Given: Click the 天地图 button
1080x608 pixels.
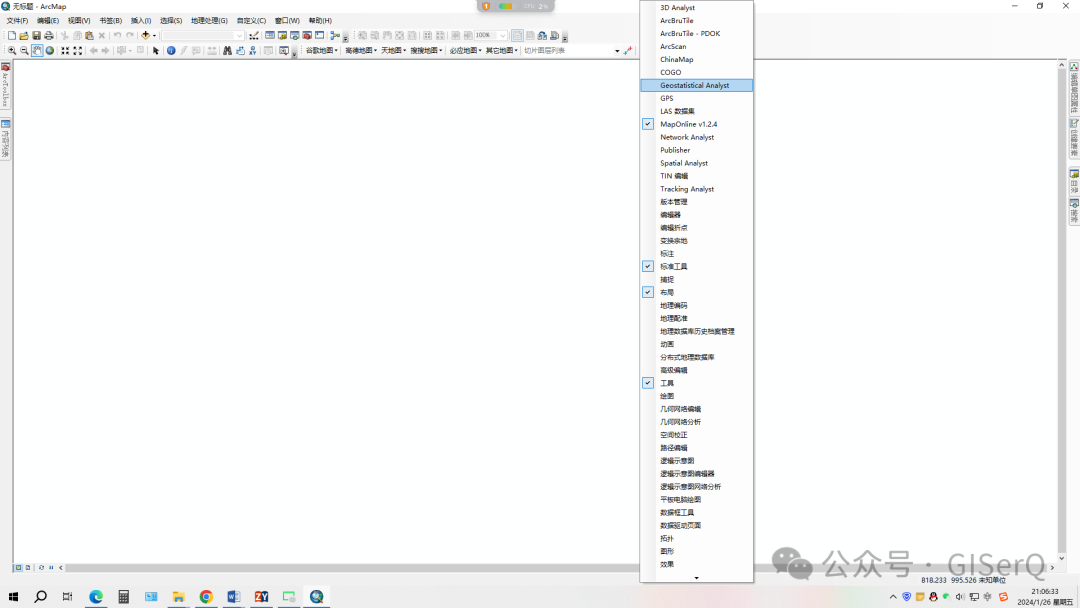Looking at the screenshot, I should (x=390, y=50).
